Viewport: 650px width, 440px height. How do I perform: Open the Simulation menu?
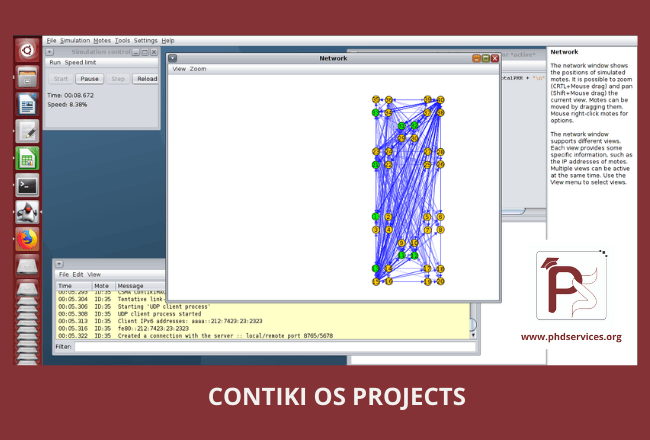75,41
